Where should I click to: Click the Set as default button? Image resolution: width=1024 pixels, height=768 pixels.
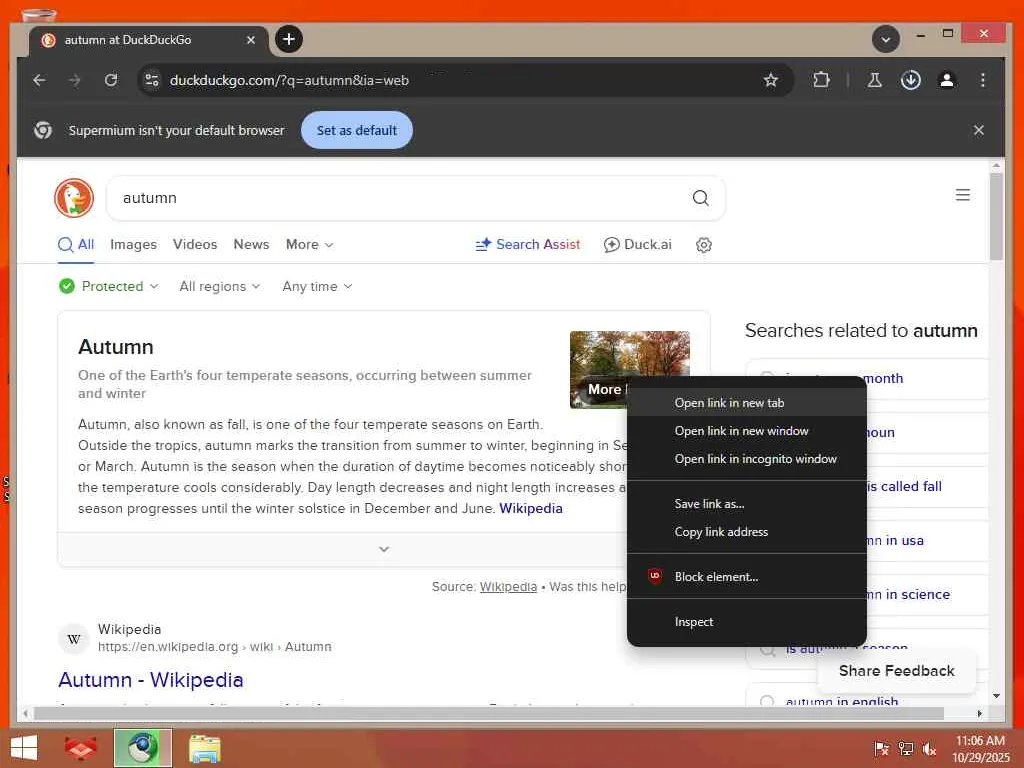pyautogui.click(x=357, y=130)
